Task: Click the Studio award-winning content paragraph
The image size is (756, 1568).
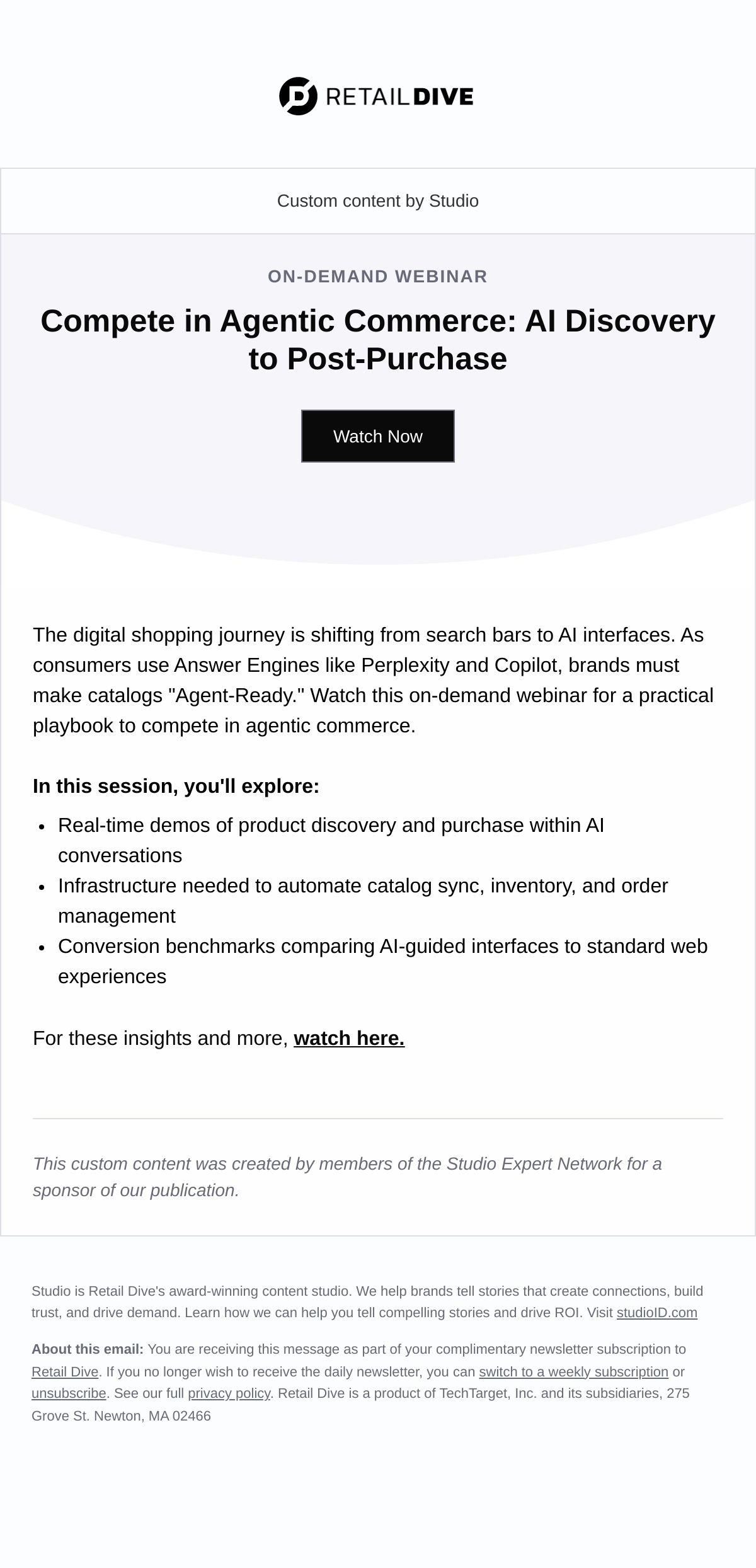Action: pos(367,1302)
